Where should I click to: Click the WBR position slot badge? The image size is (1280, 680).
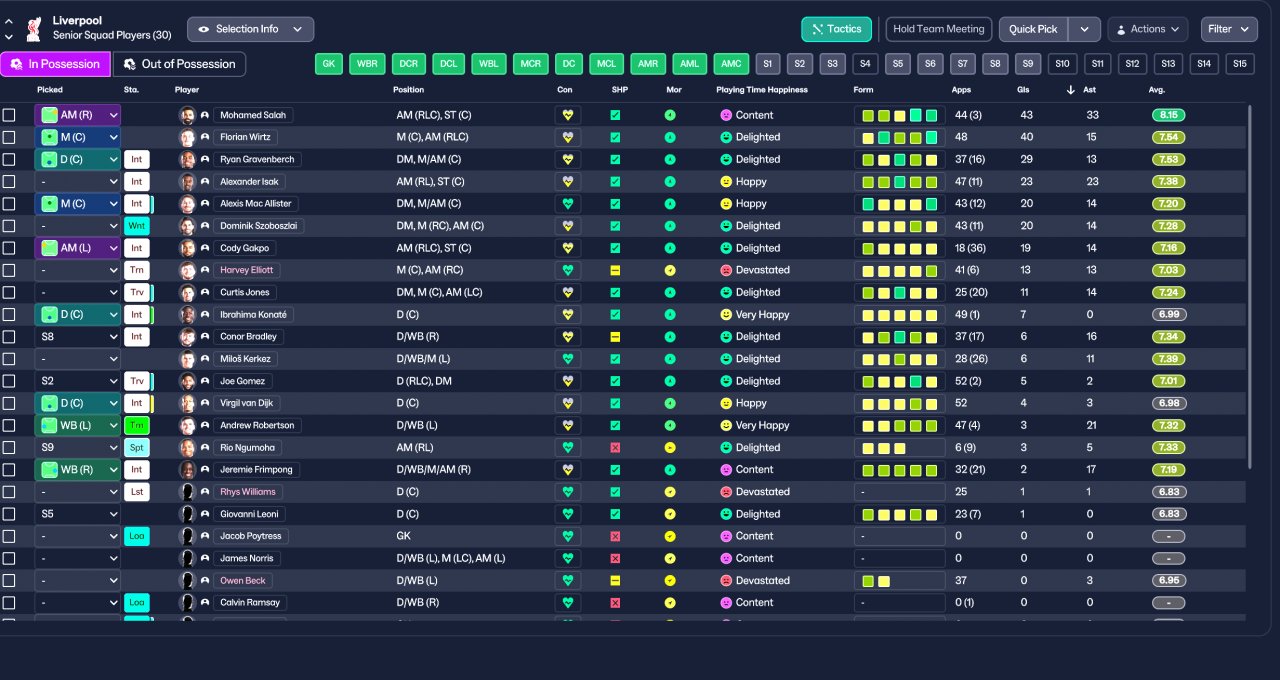coord(369,64)
